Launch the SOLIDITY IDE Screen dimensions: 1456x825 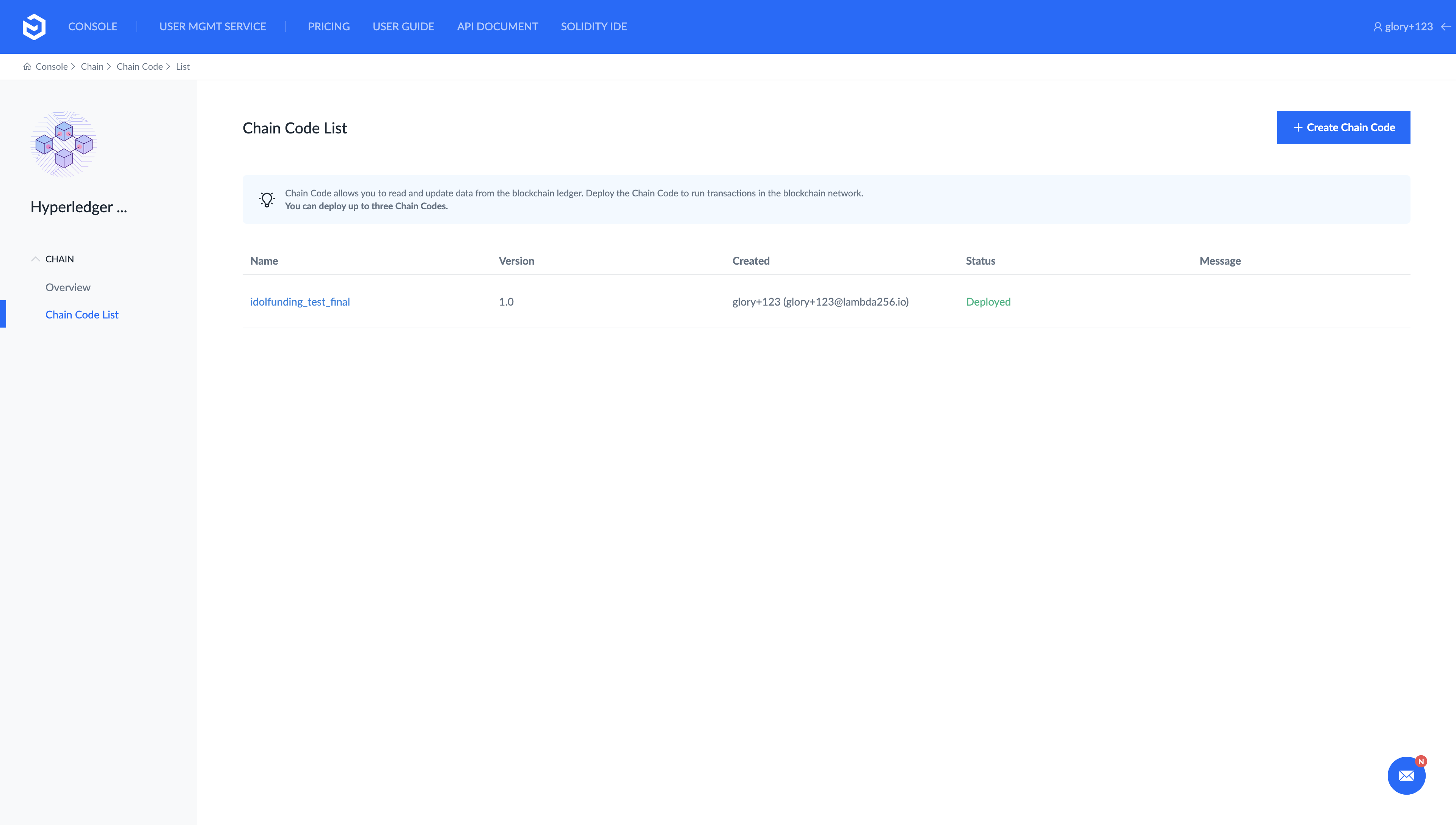click(x=594, y=27)
